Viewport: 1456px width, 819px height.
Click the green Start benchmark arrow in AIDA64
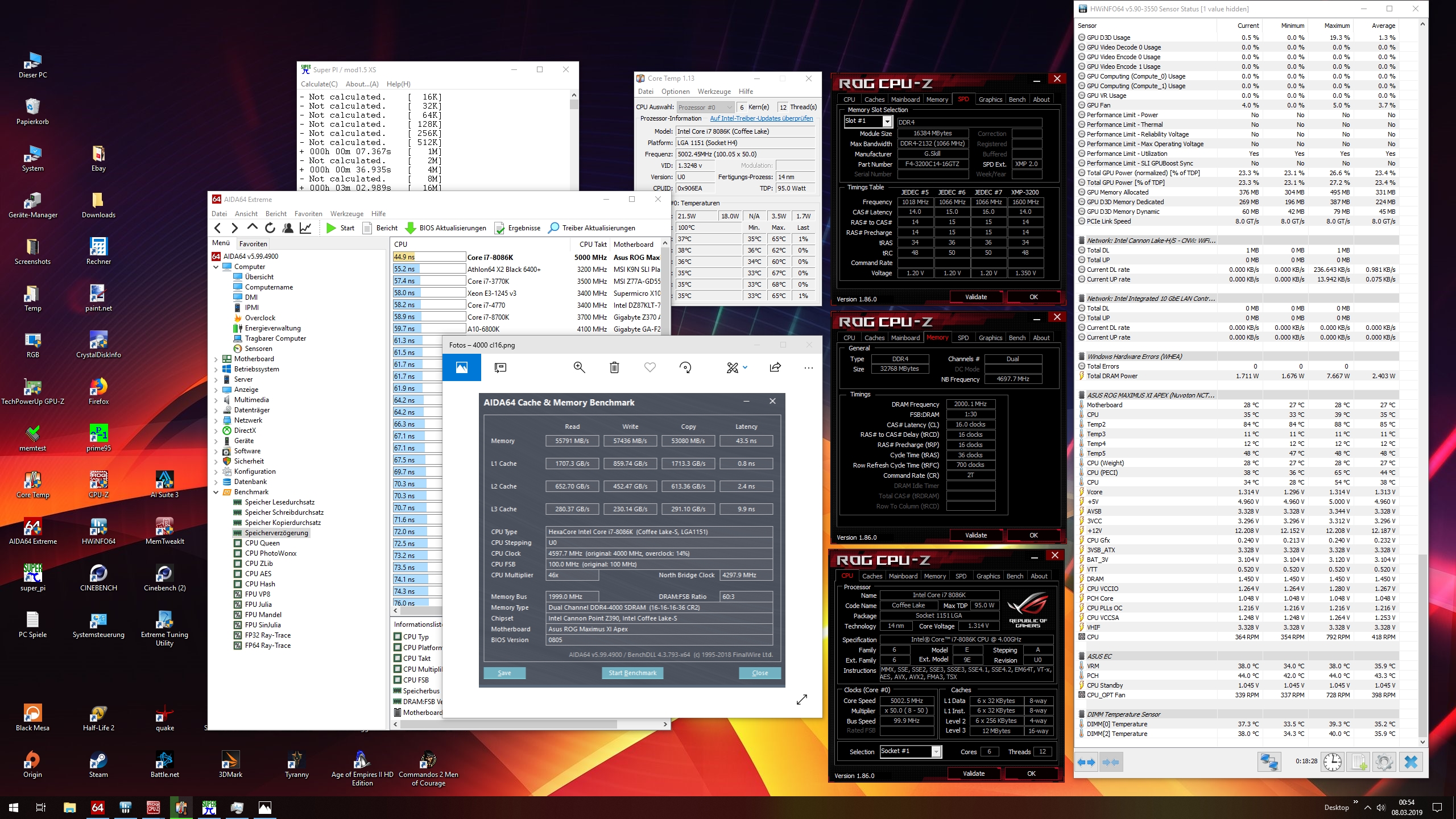pos(332,228)
